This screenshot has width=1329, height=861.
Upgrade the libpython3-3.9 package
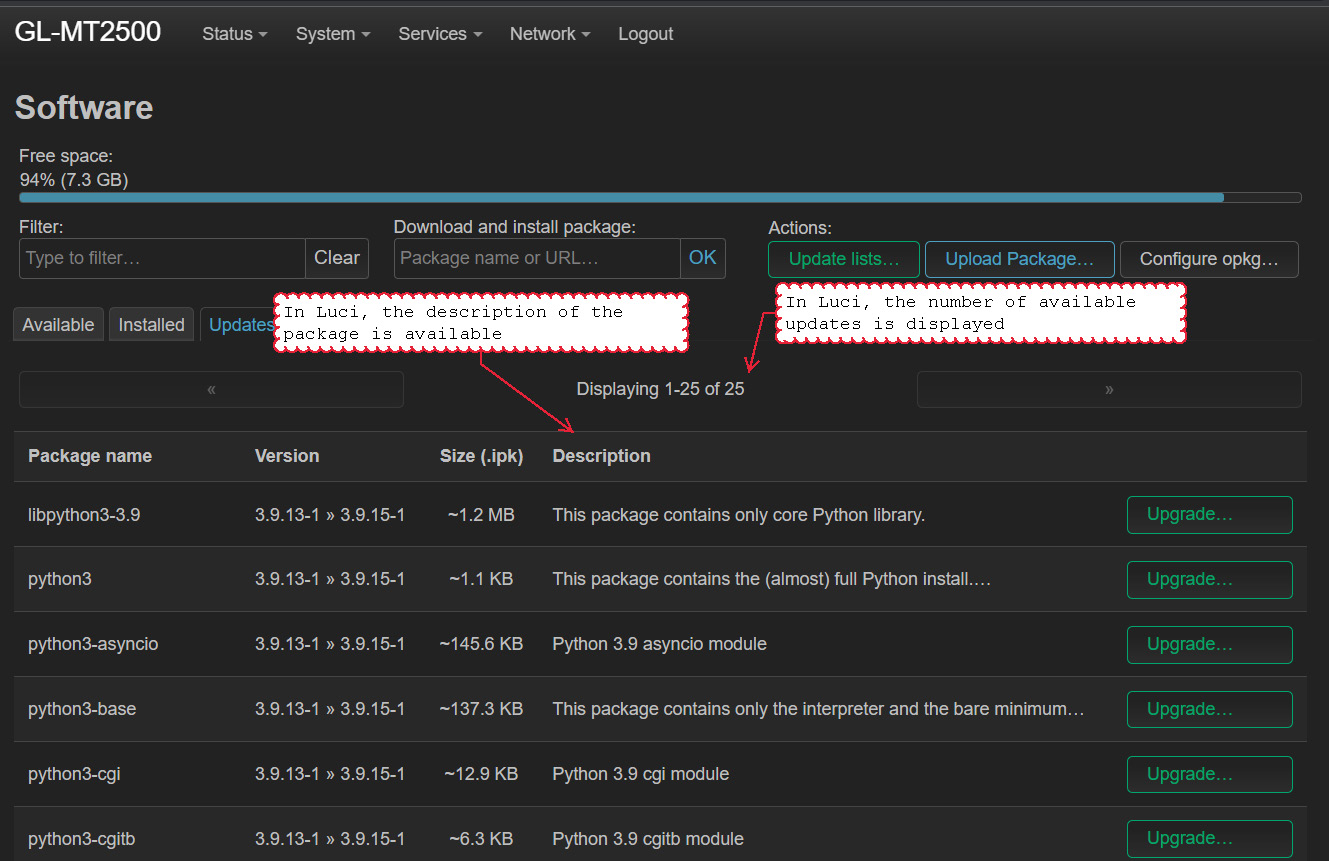point(1210,515)
